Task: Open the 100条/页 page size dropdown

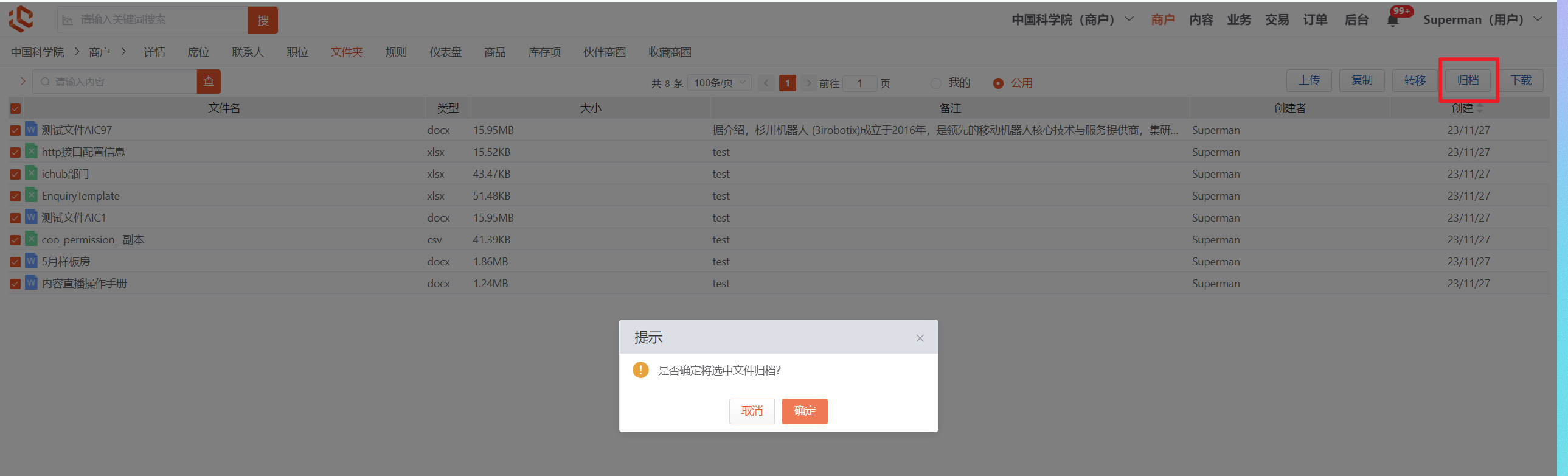Action: tap(720, 83)
